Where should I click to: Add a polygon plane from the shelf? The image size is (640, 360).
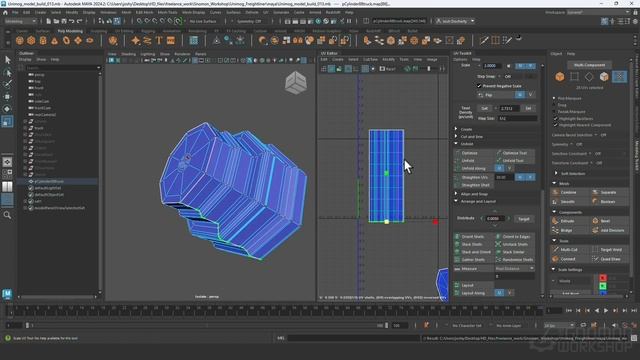click(78, 40)
